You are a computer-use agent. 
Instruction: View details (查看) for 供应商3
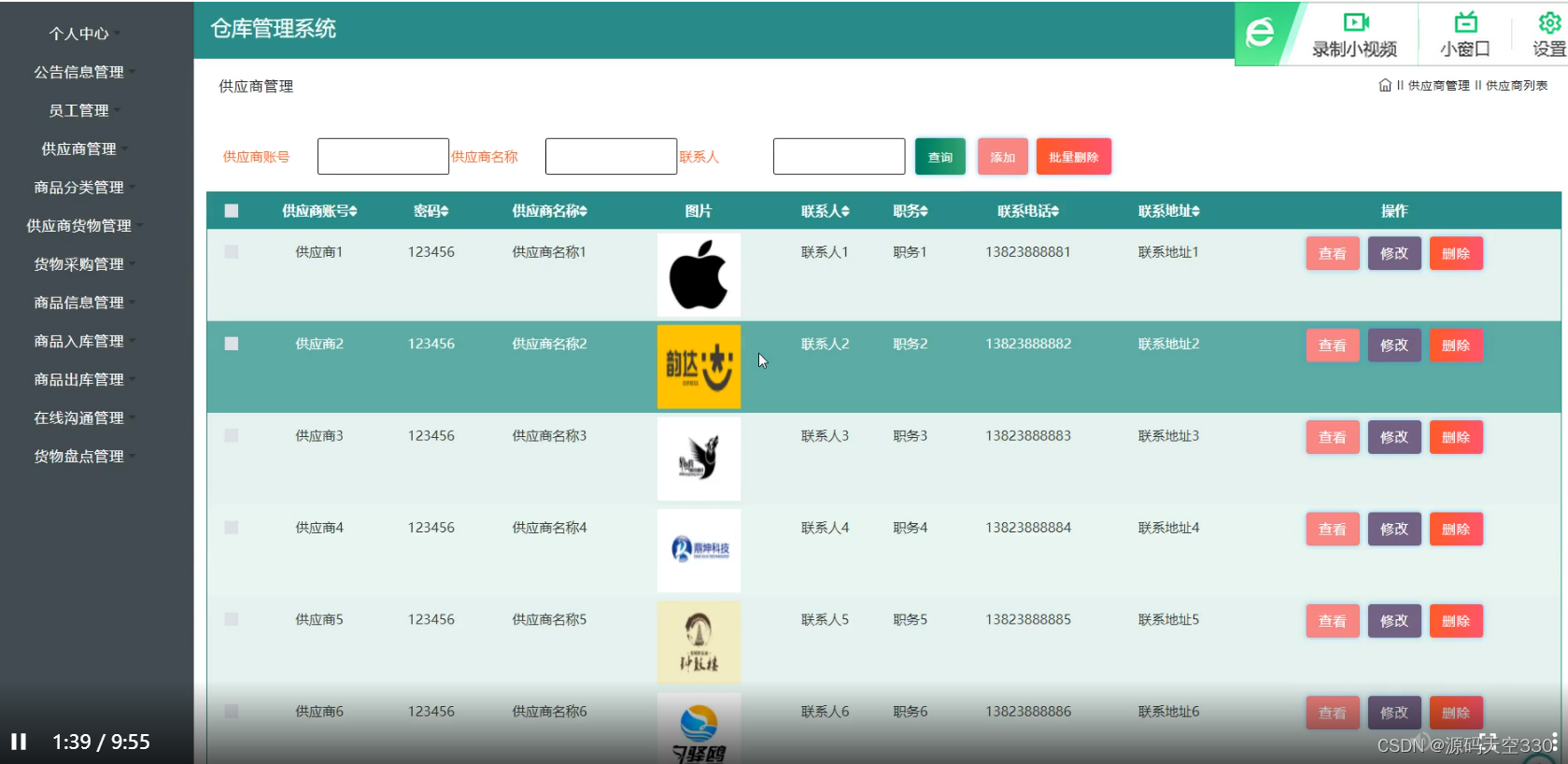click(x=1333, y=437)
